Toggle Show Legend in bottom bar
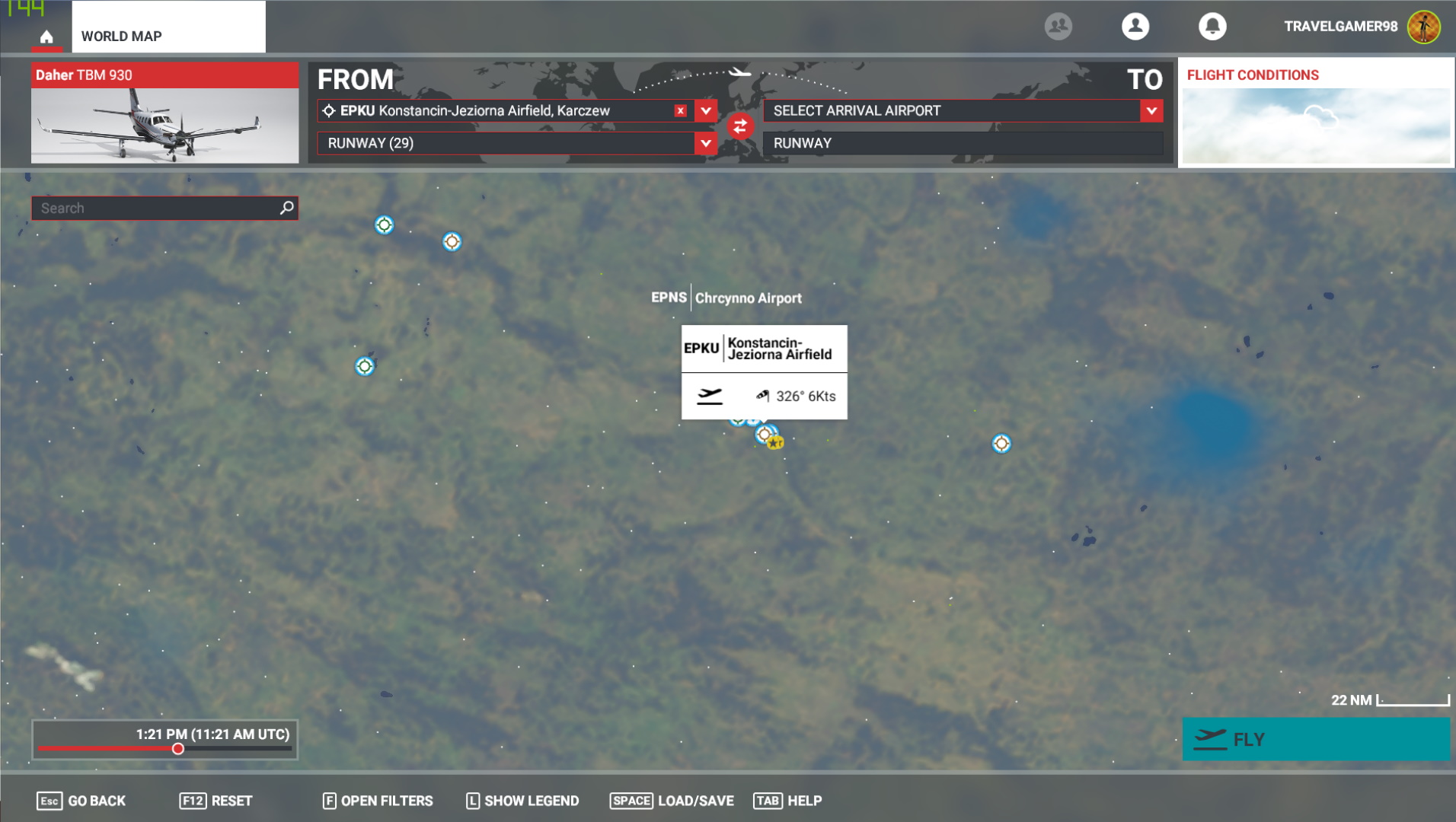Screen dimensions: 1456x822 pos(522,801)
